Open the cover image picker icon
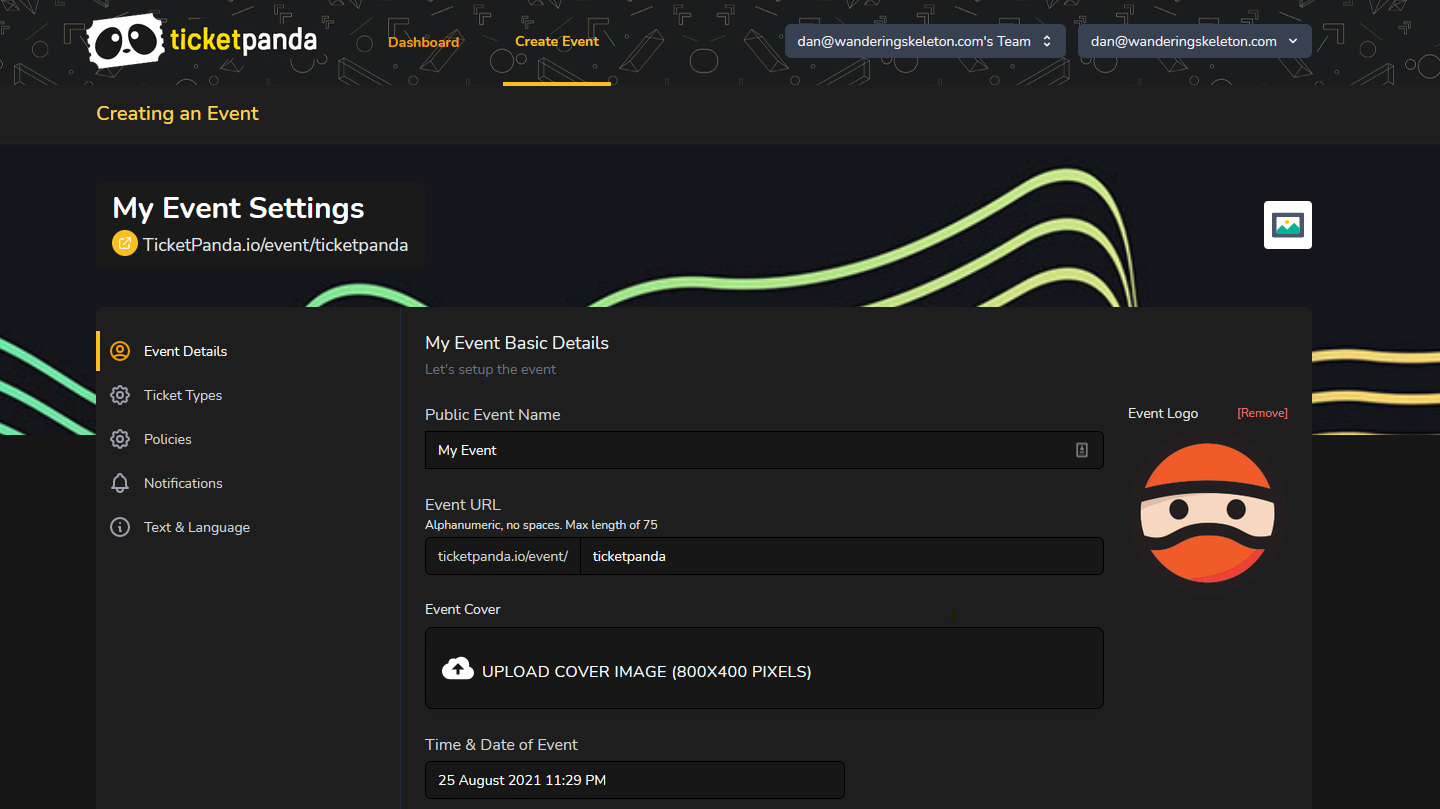 click(1288, 225)
